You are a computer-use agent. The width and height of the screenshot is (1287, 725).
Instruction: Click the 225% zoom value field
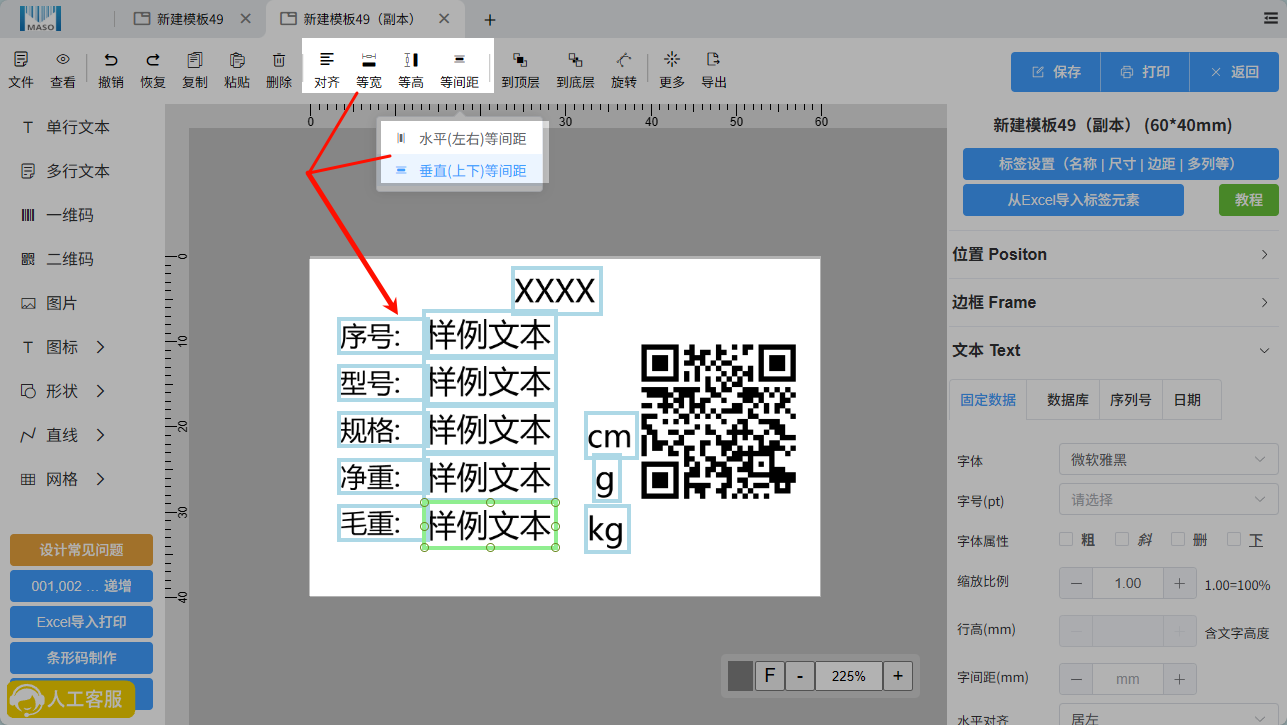point(849,676)
